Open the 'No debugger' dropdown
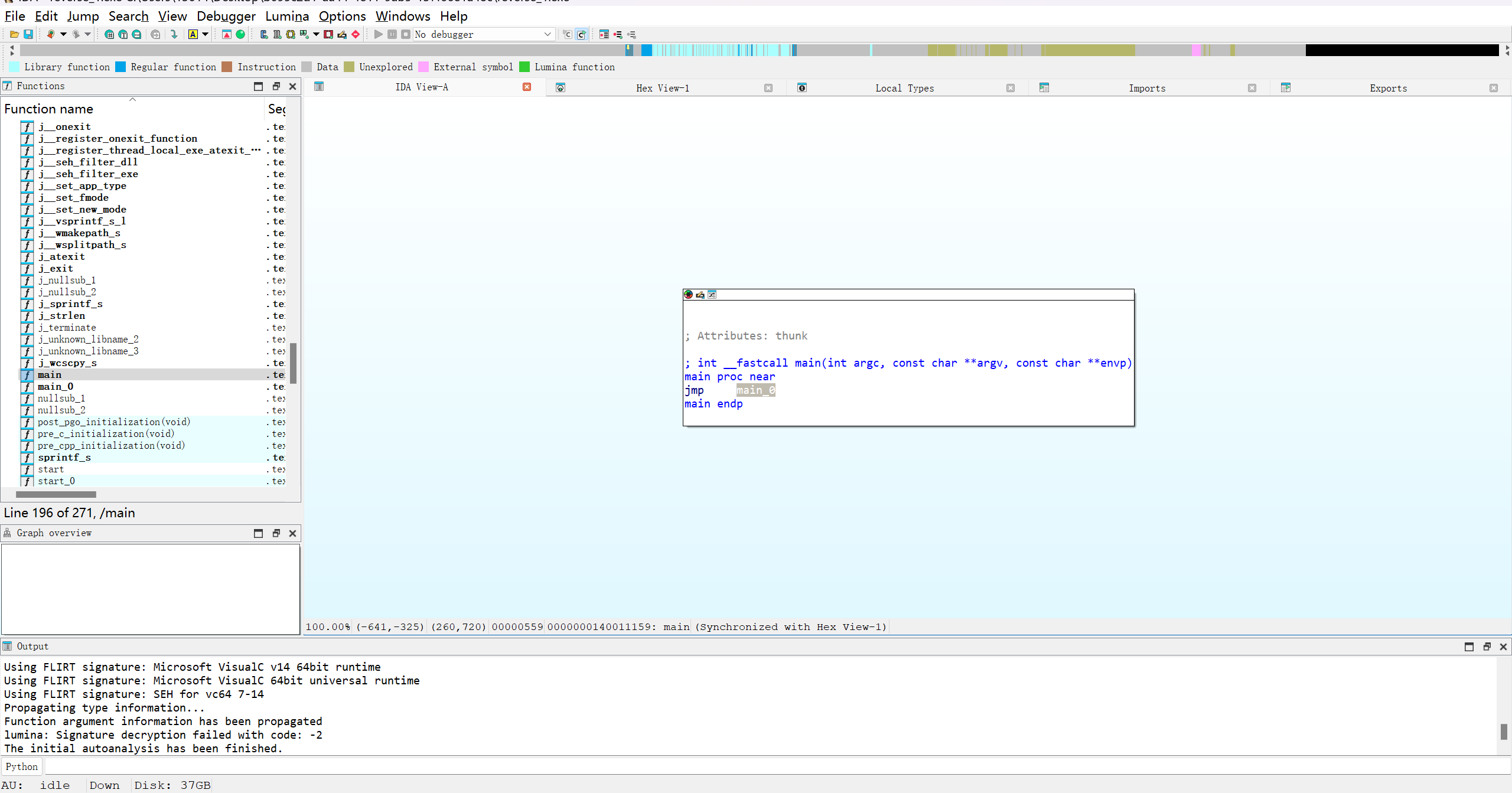 (x=547, y=34)
